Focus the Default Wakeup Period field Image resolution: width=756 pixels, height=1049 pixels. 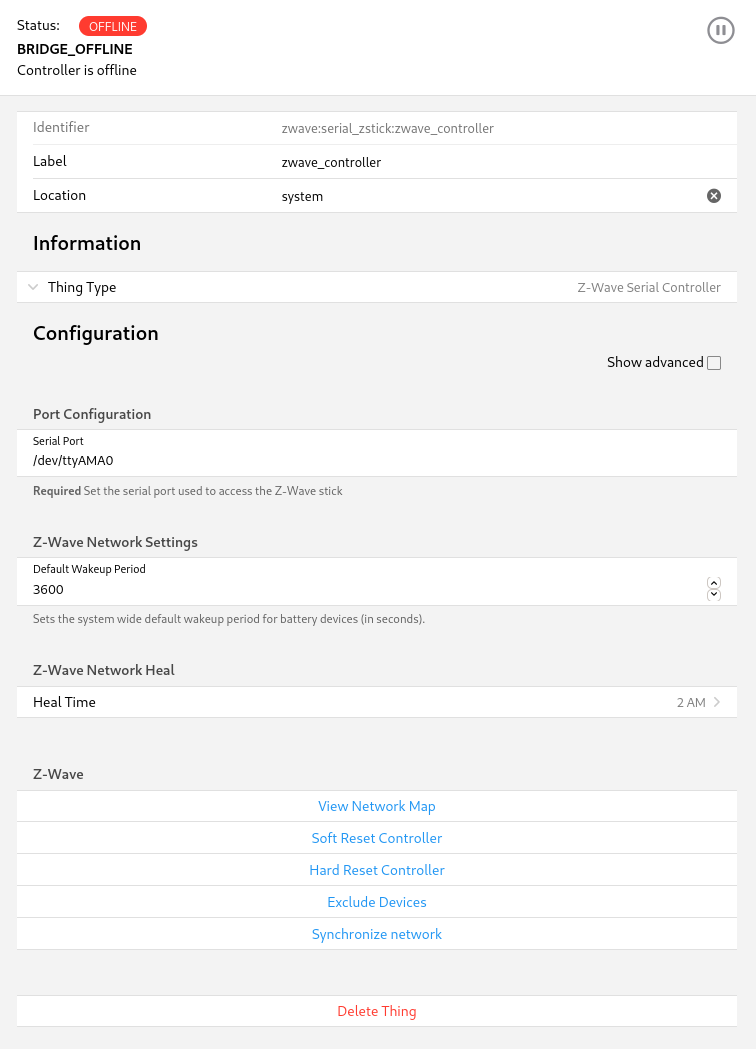[360, 589]
